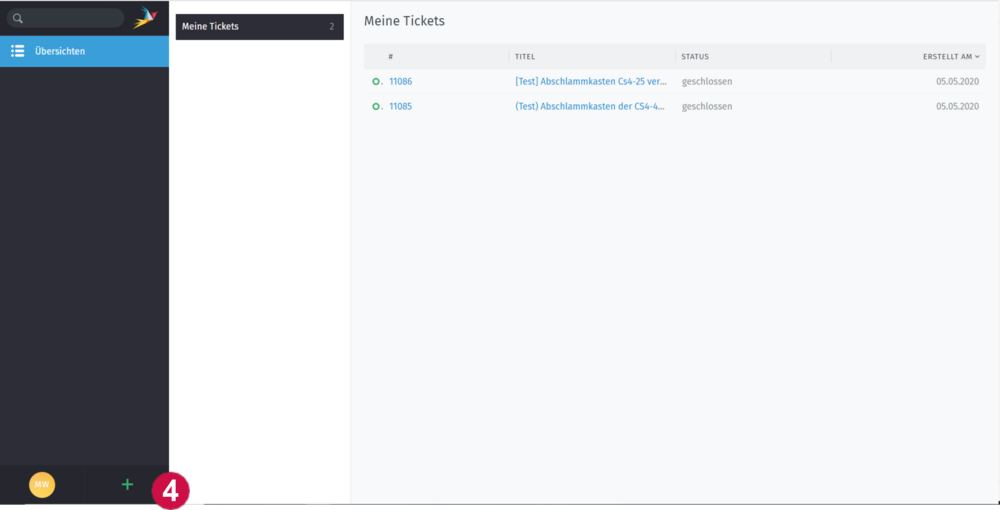Click the magnifier icon in the search box

coord(18,18)
